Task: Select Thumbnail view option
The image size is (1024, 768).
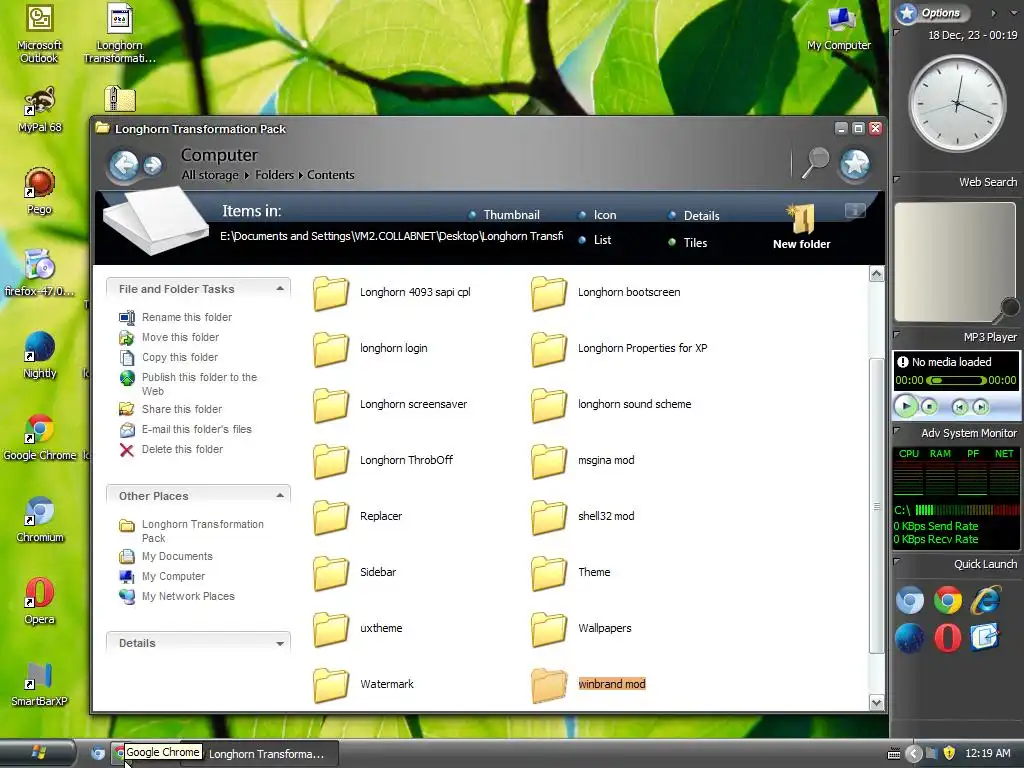Action: [x=504, y=215]
